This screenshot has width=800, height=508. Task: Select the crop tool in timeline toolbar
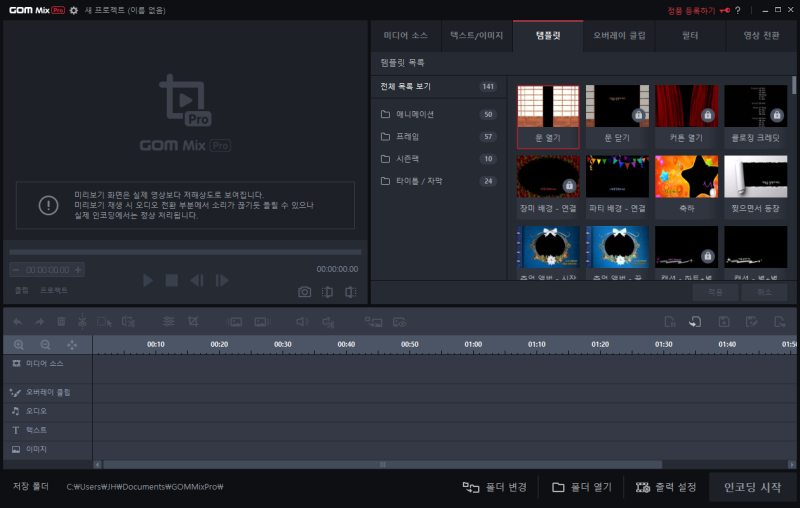pos(193,322)
